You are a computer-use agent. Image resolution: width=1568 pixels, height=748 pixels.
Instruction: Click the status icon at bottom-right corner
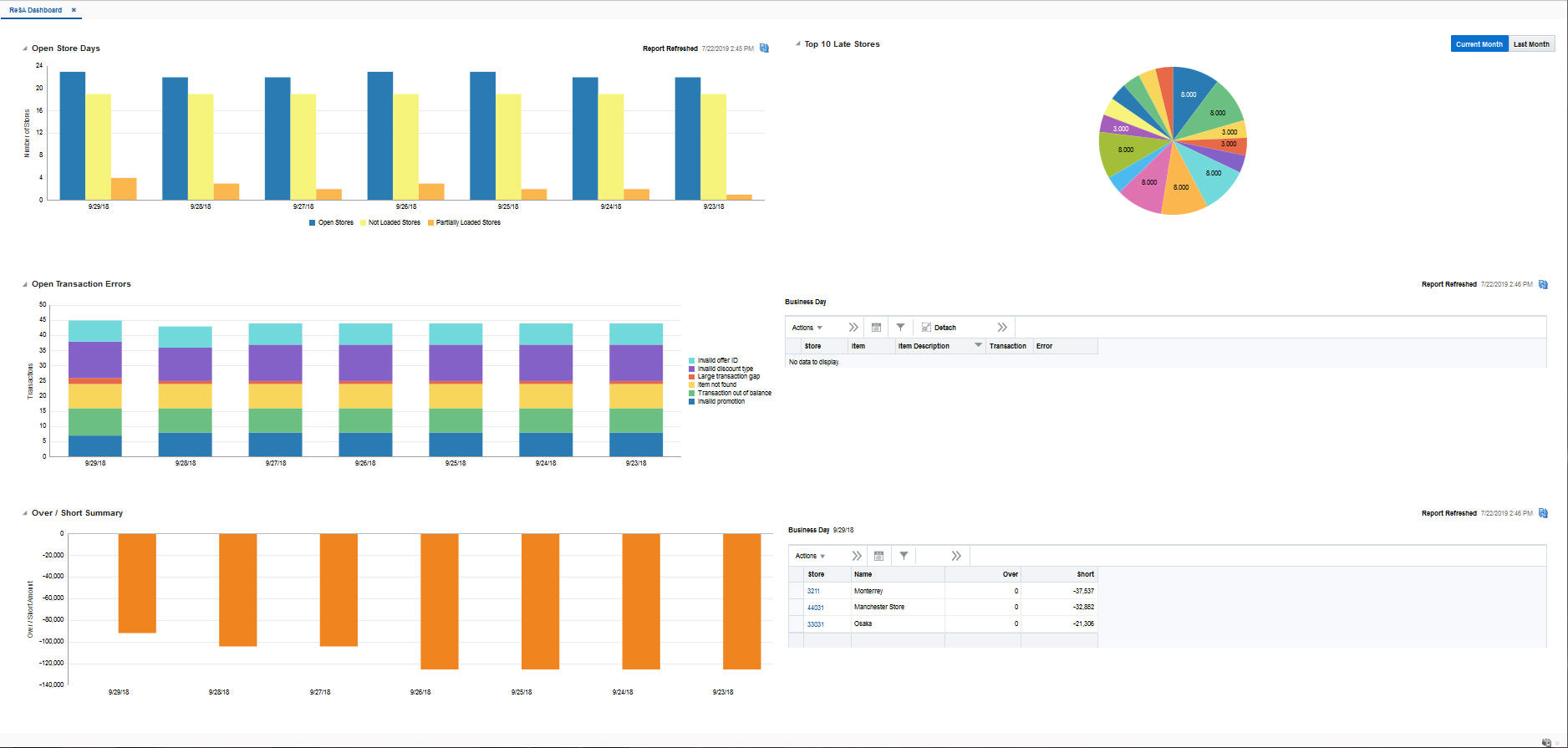tap(1546, 742)
